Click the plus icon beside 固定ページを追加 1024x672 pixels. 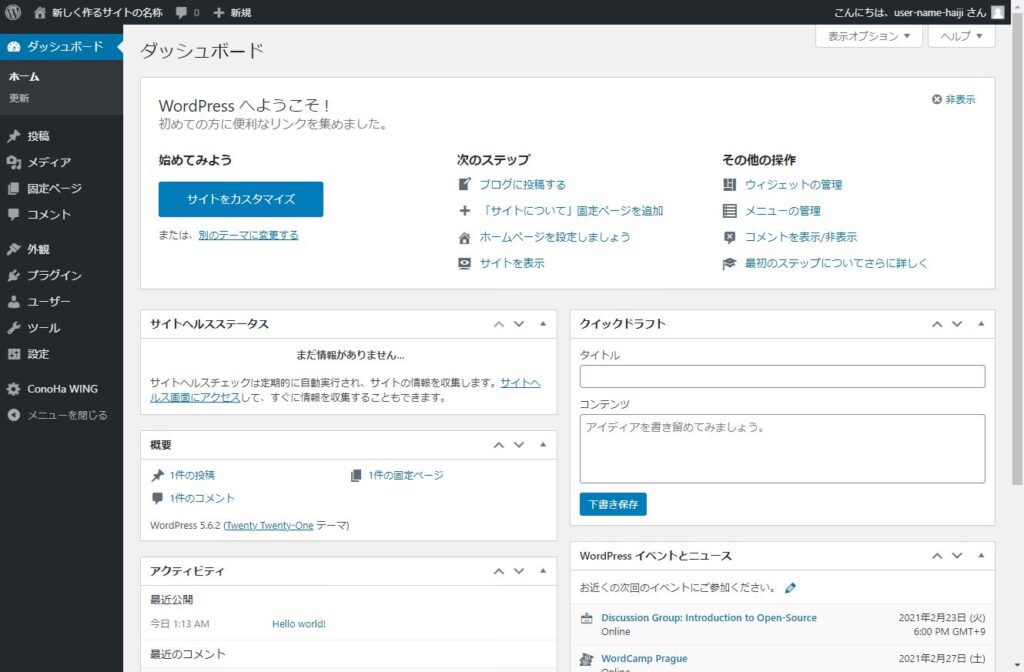pyautogui.click(x=464, y=210)
